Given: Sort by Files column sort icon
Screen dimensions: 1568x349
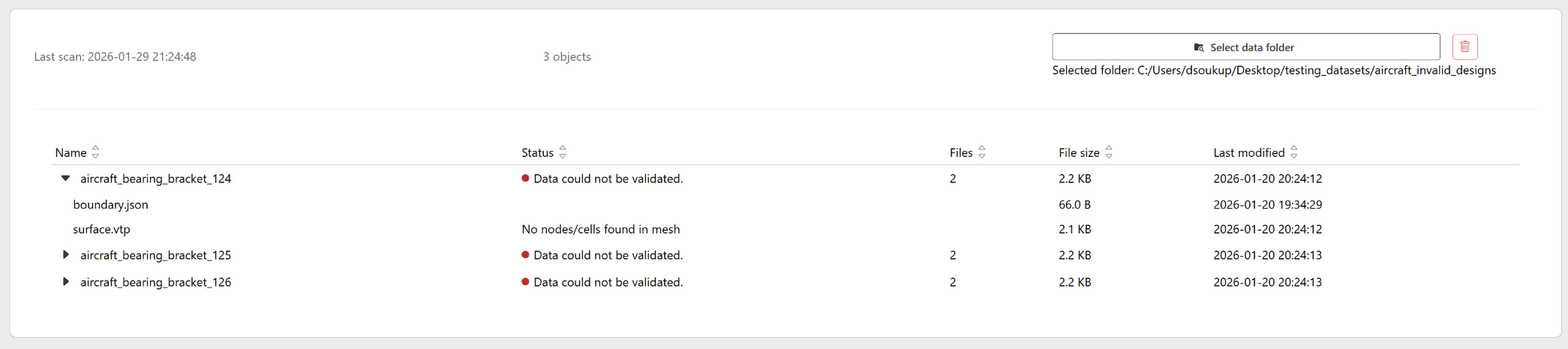Looking at the screenshot, I should (982, 152).
